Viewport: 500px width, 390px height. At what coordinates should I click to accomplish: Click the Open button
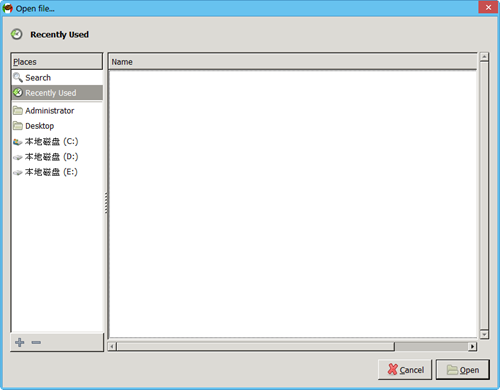463,370
